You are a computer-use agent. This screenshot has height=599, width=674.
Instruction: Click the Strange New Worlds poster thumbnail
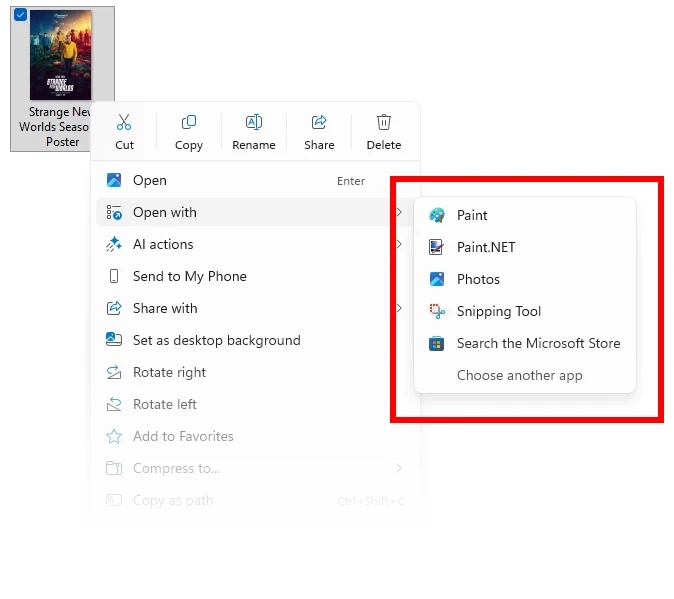tap(61, 55)
